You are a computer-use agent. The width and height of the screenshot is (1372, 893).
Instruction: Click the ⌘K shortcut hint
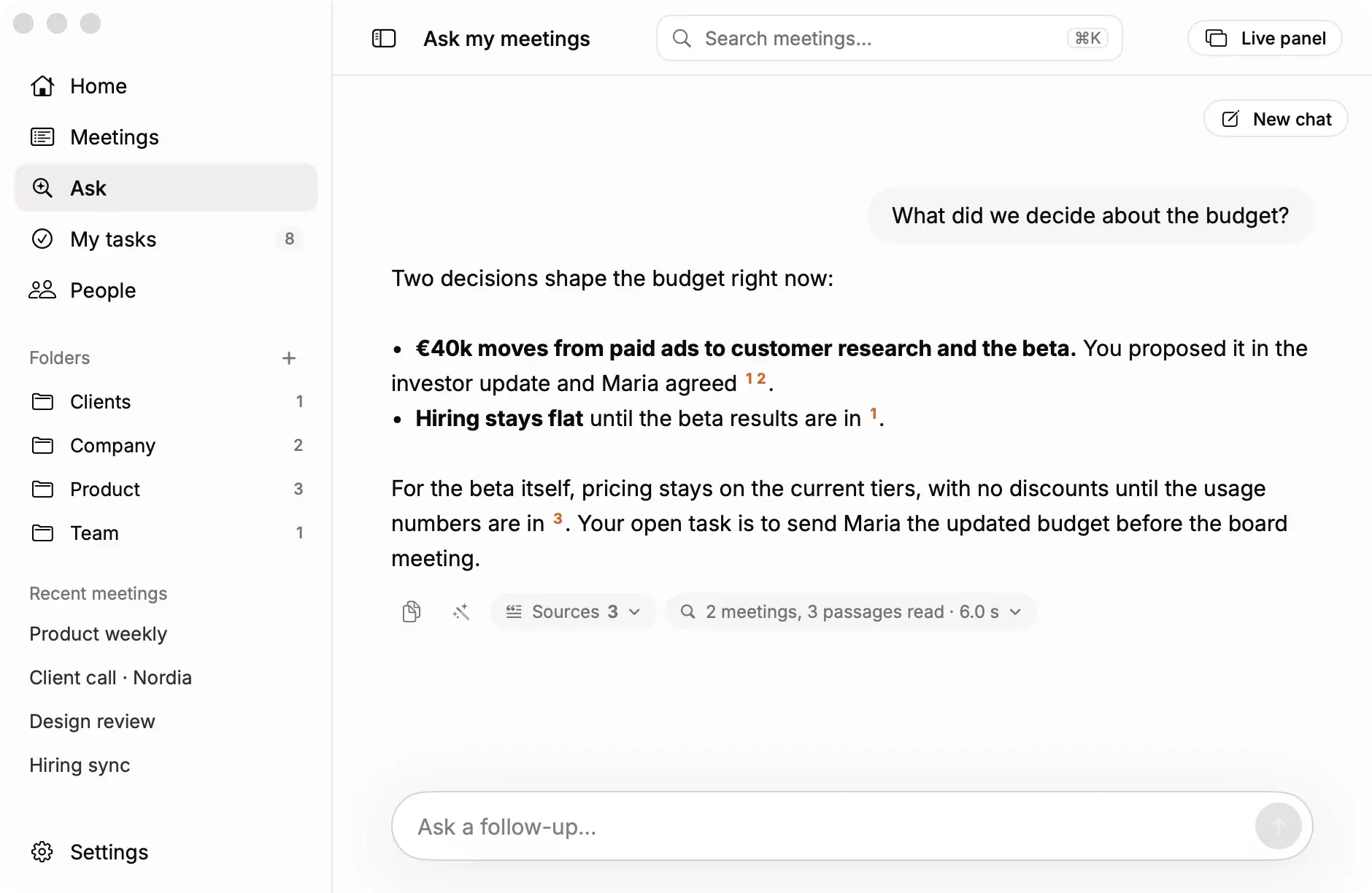pos(1087,38)
